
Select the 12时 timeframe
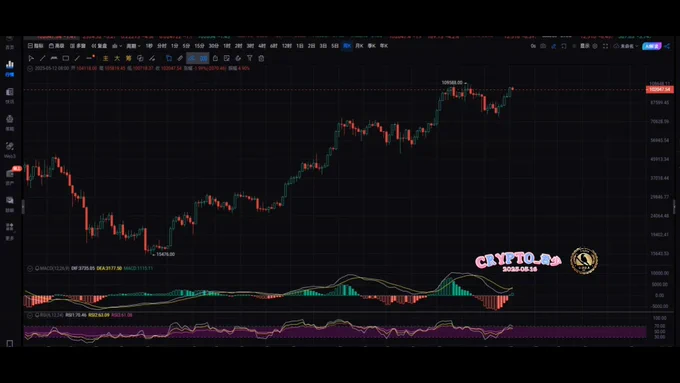287,46
